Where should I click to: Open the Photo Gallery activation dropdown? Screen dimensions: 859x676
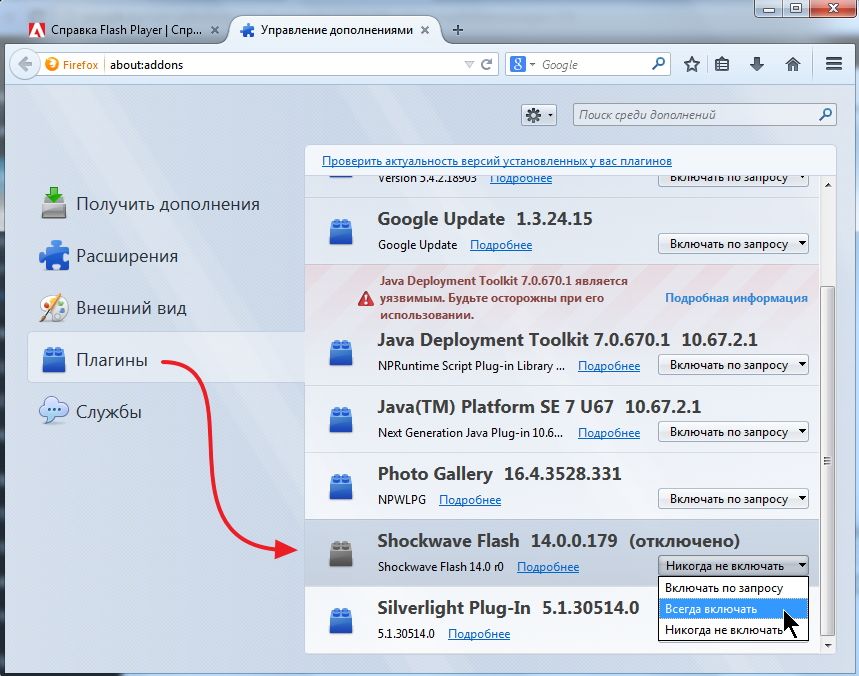click(x=733, y=499)
